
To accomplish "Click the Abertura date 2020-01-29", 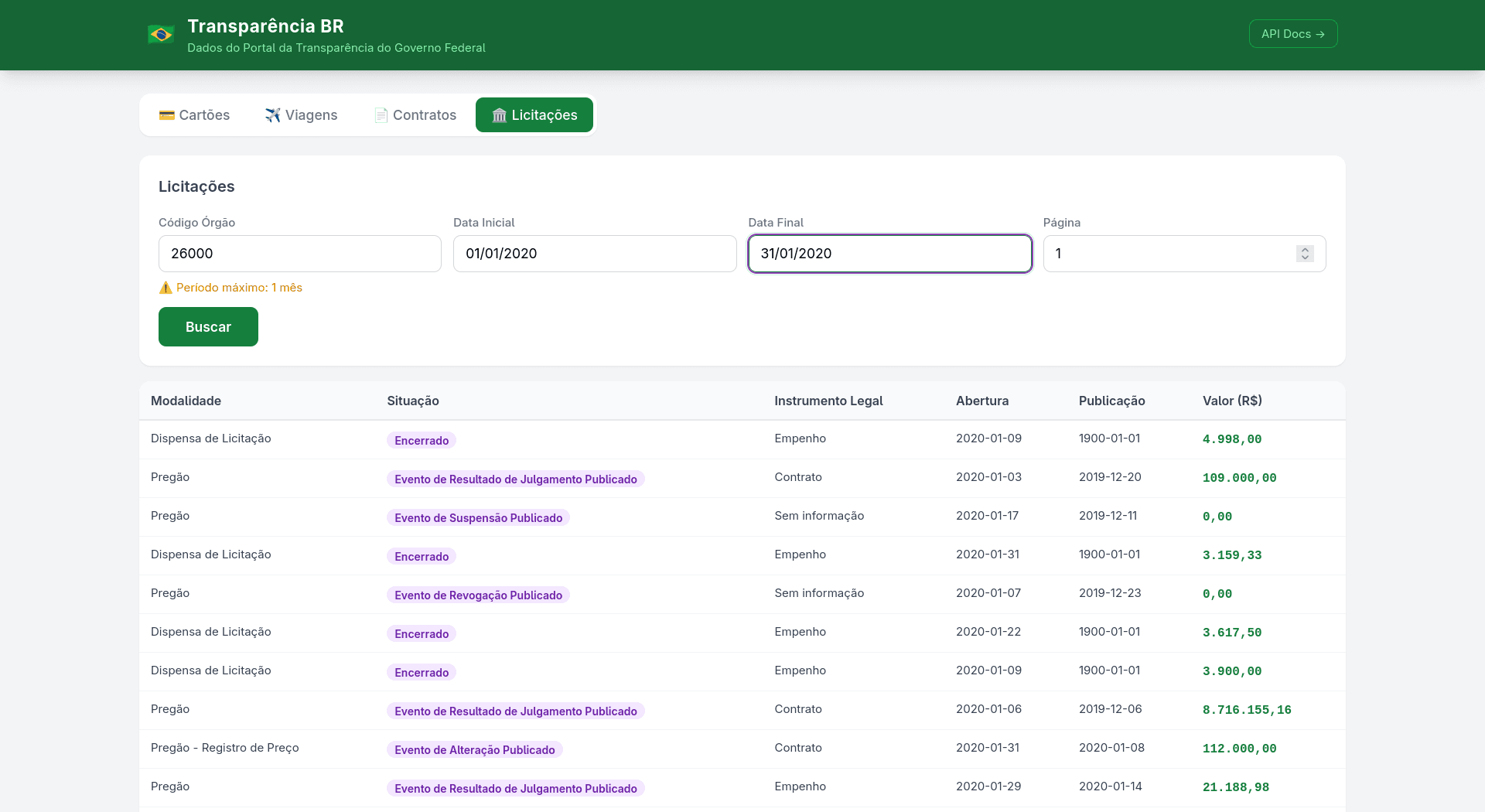I will [988, 786].
